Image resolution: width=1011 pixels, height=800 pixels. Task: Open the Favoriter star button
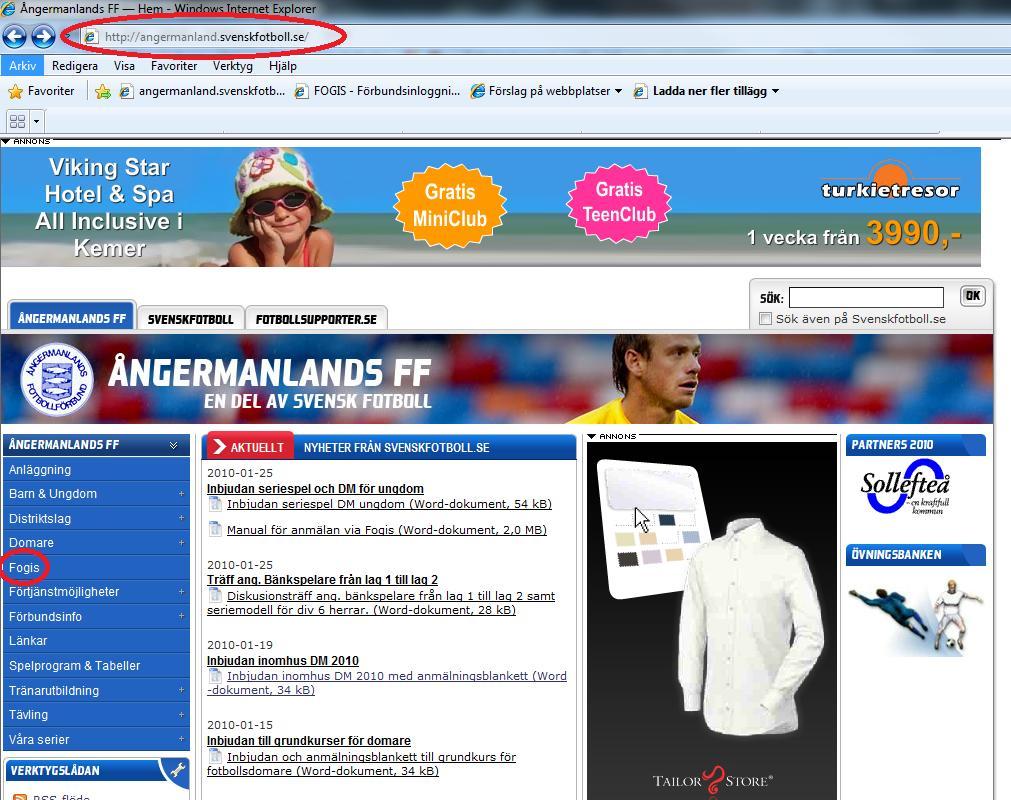(41, 91)
